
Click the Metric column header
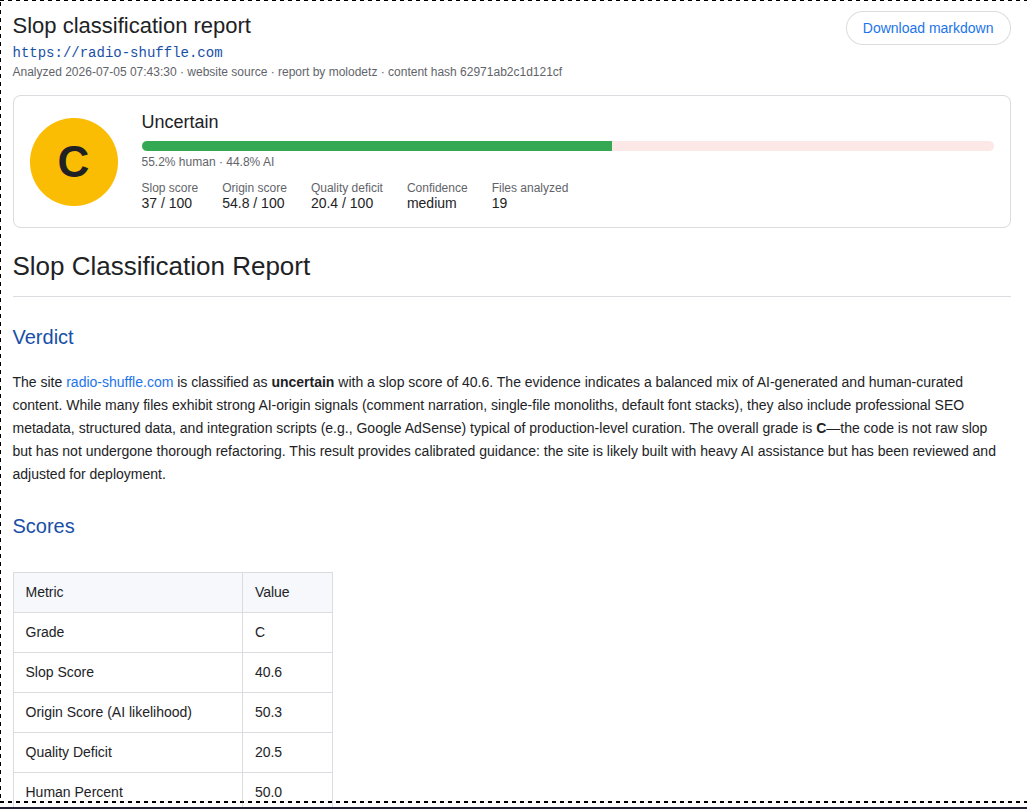pyautogui.click(x=128, y=592)
